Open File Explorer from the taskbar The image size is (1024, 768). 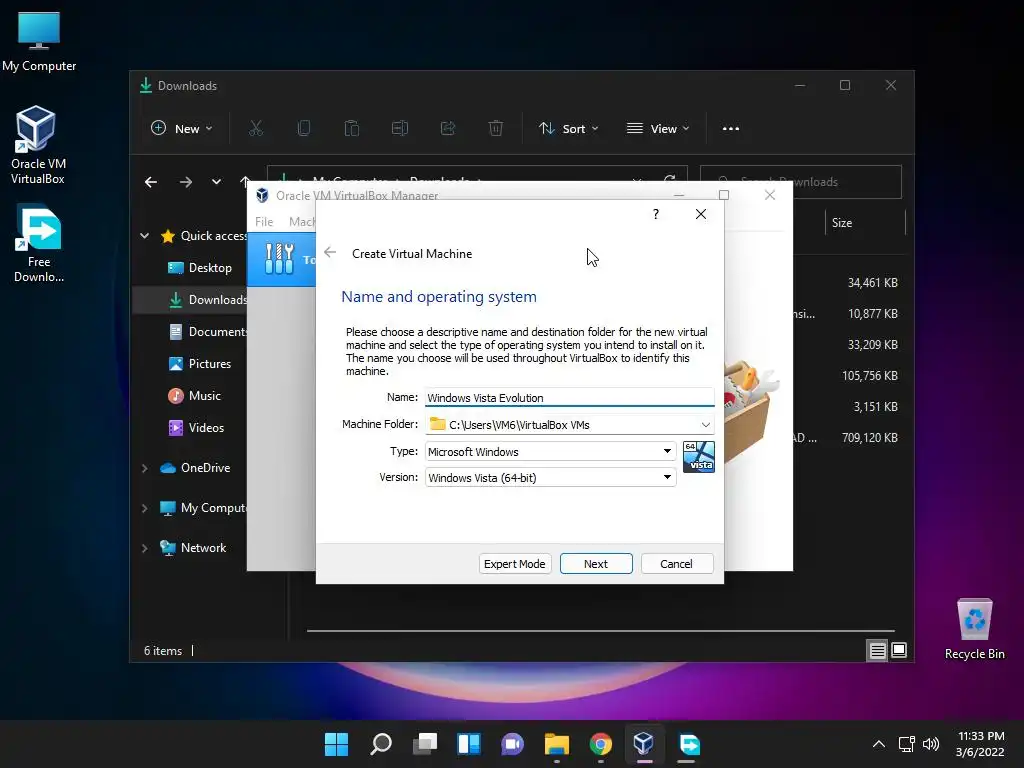tap(557, 744)
